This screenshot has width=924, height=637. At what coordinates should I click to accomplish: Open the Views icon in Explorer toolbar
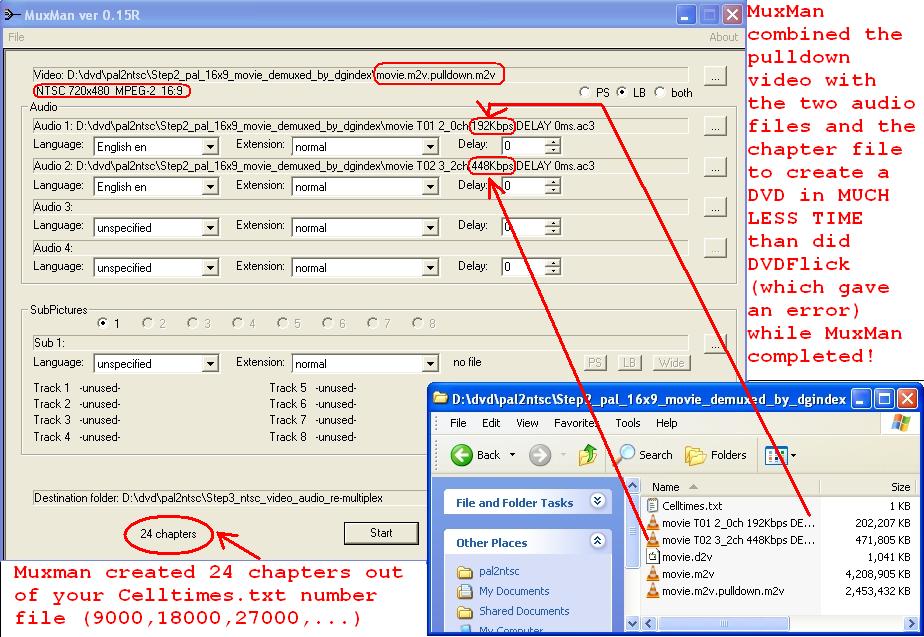click(x=776, y=455)
